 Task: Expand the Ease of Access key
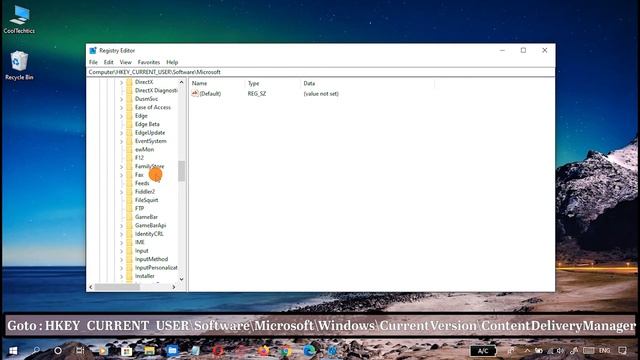[121, 108]
